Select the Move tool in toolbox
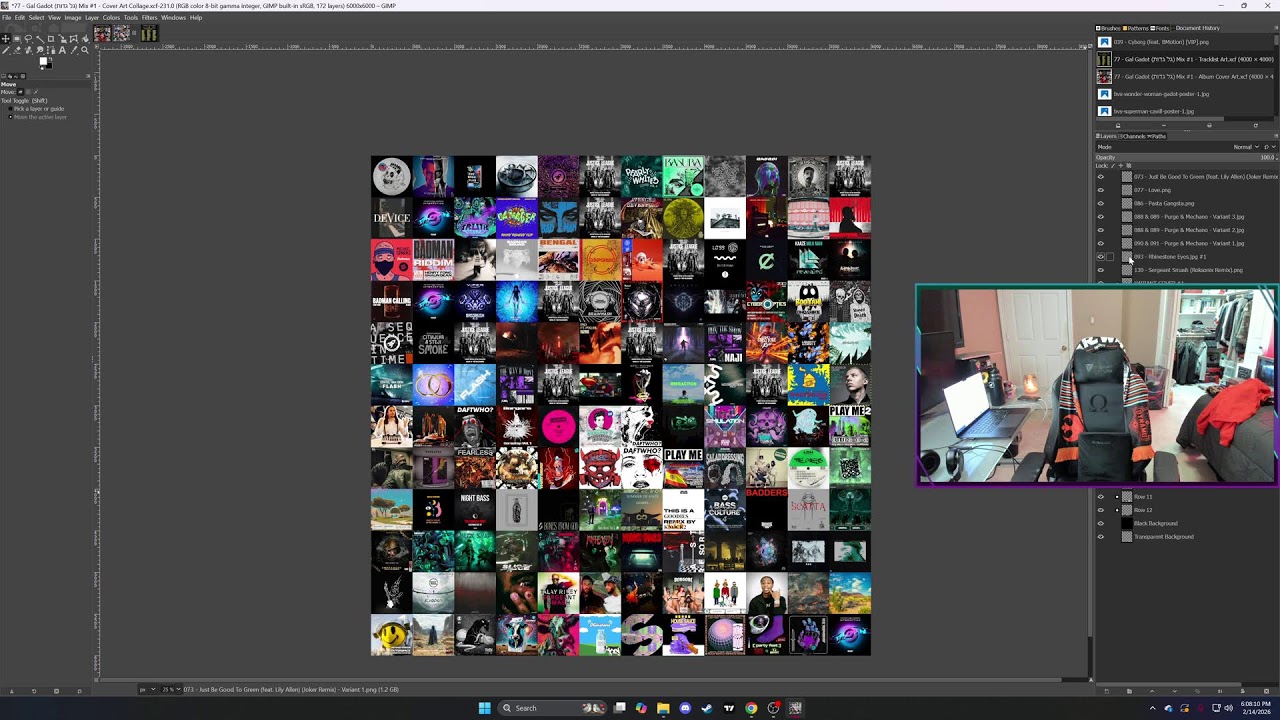Viewport: 1280px width, 720px height. pos(6,39)
